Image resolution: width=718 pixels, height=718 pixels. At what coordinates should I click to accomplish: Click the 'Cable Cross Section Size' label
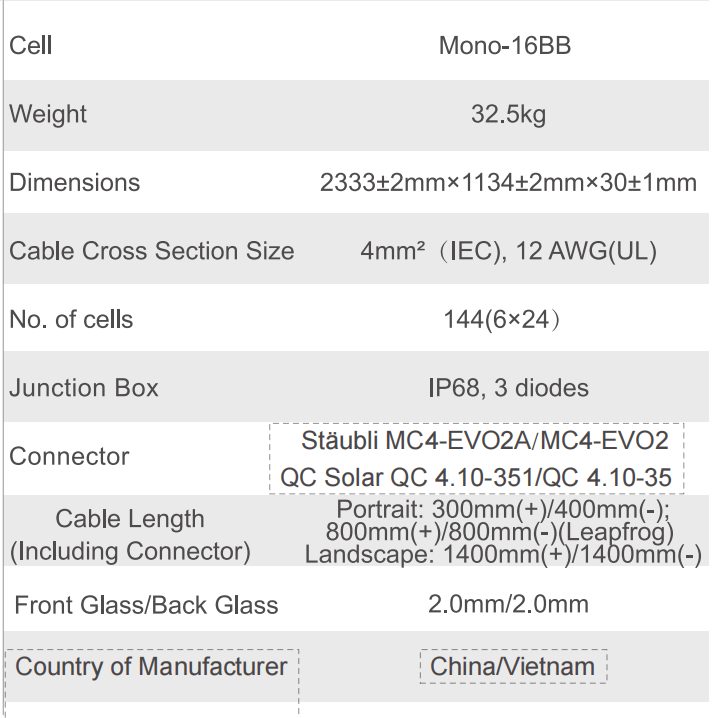152,251
